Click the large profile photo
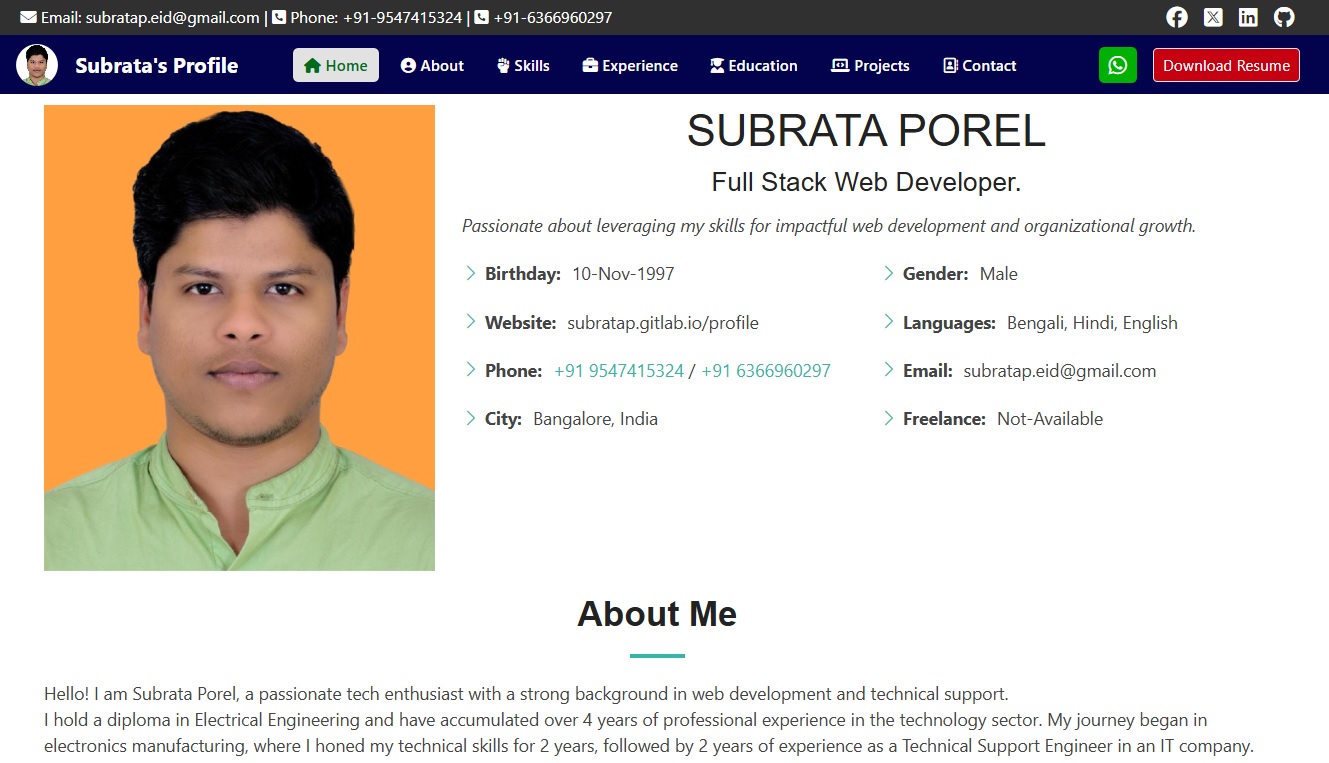This screenshot has height=763, width=1329. (239, 338)
